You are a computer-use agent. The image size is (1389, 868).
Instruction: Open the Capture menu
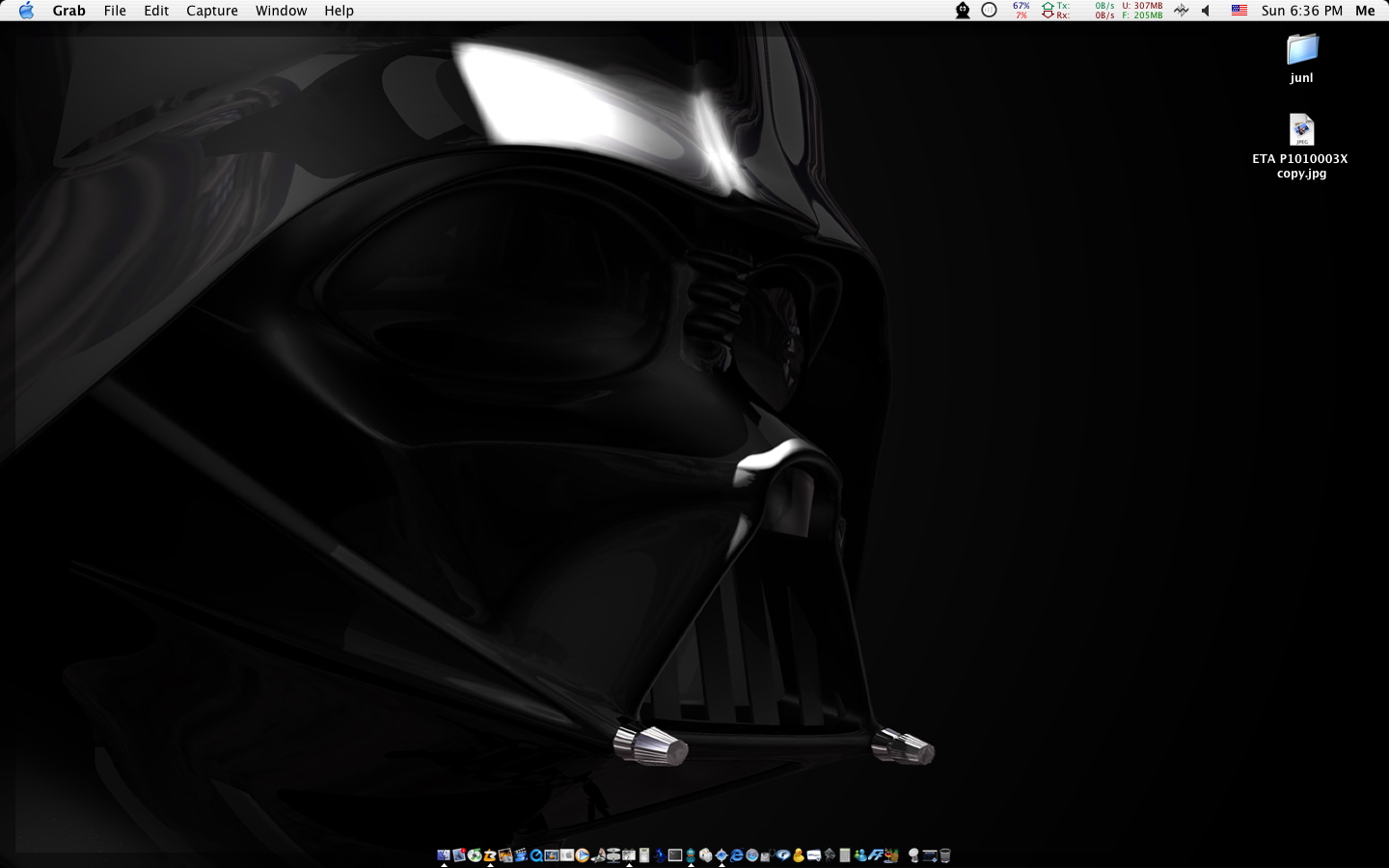212,11
